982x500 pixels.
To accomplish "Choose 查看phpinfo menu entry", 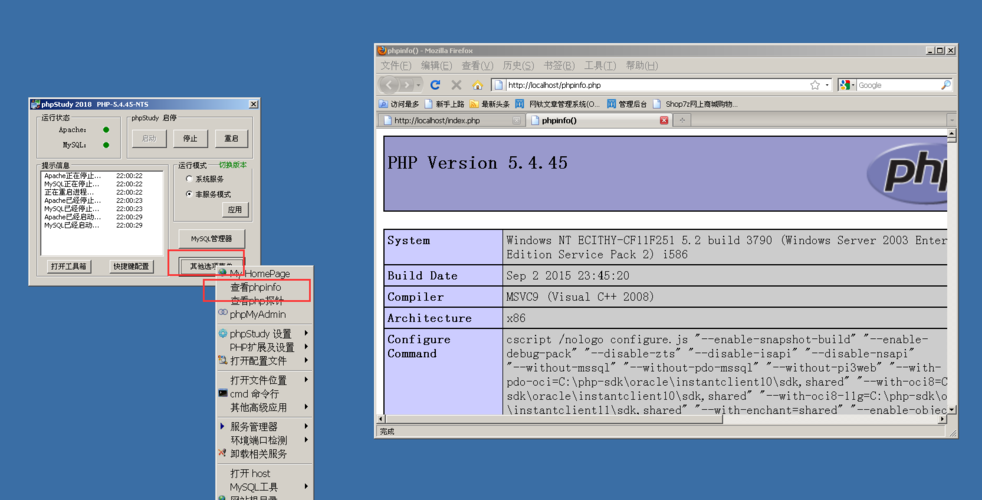I will pos(264,287).
